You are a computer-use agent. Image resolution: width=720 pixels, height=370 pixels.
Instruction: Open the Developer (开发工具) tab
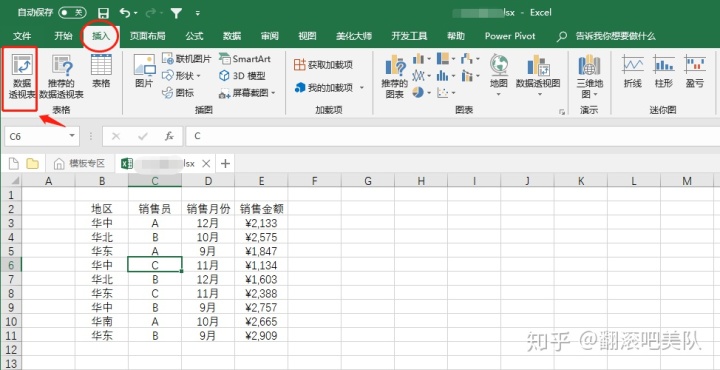point(409,36)
